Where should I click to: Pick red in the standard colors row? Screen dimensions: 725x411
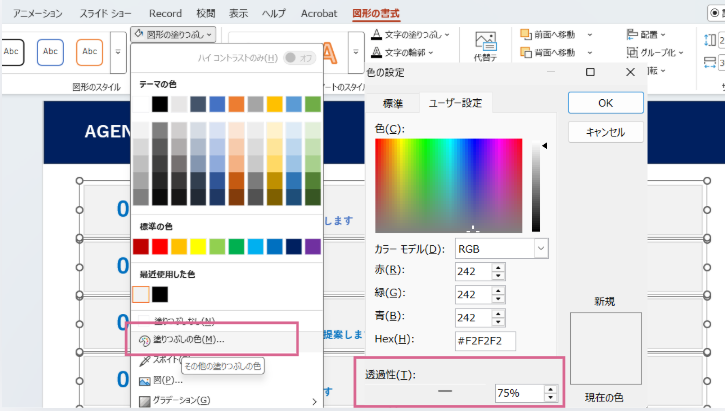[160, 246]
